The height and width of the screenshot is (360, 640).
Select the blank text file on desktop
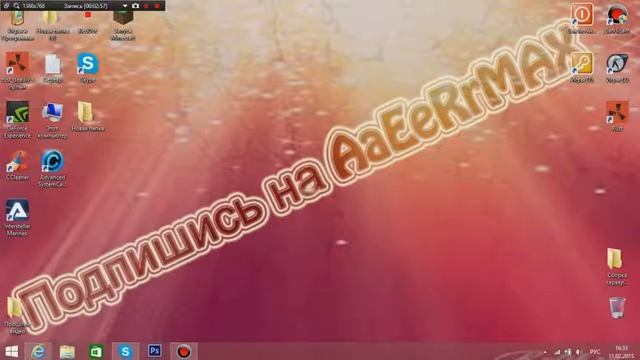(x=53, y=68)
